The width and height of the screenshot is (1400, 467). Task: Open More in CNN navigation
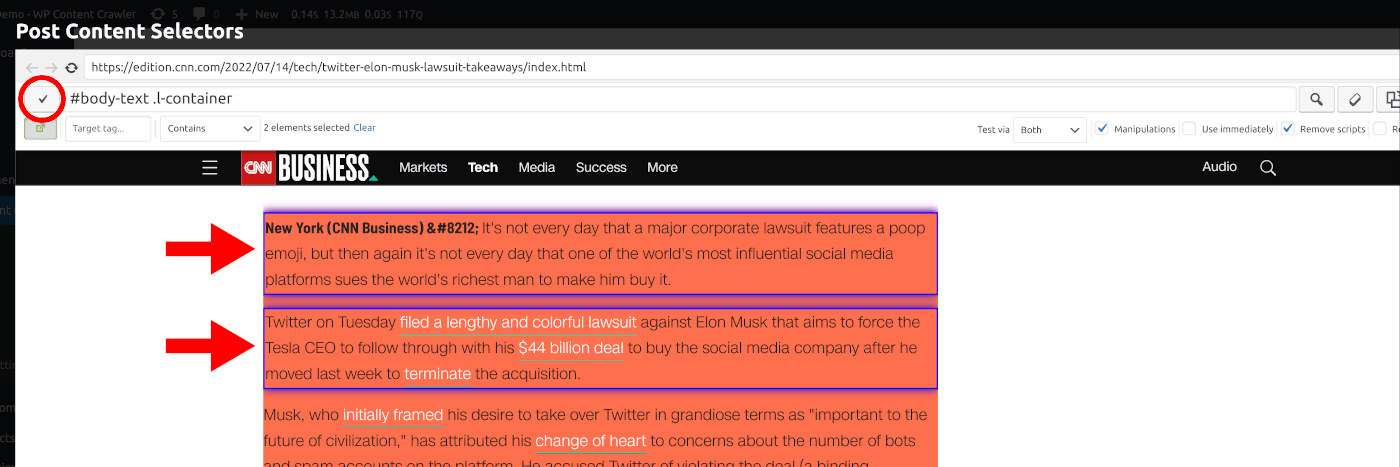click(662, 167)
